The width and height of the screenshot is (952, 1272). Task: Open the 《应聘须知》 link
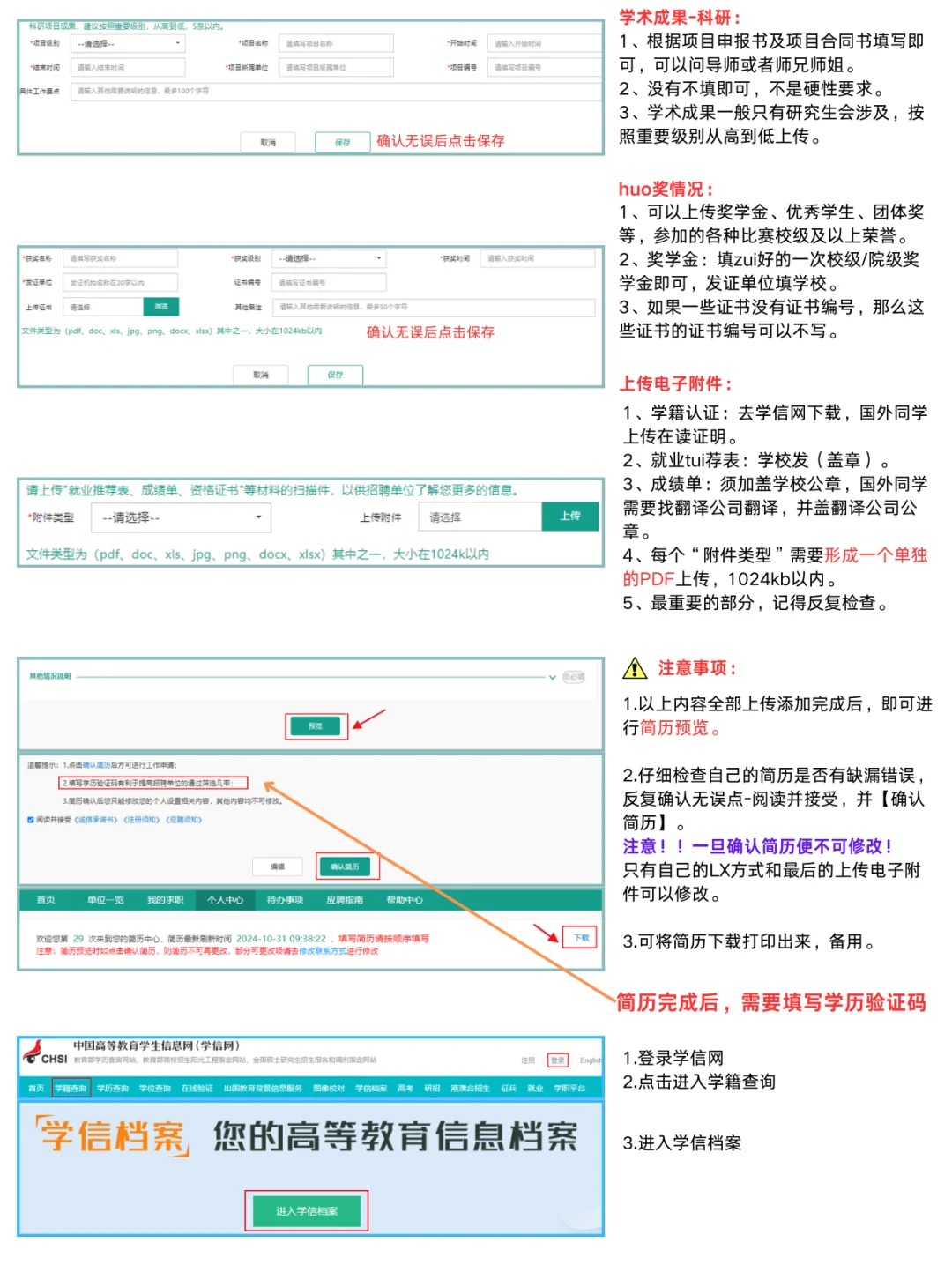183,820
